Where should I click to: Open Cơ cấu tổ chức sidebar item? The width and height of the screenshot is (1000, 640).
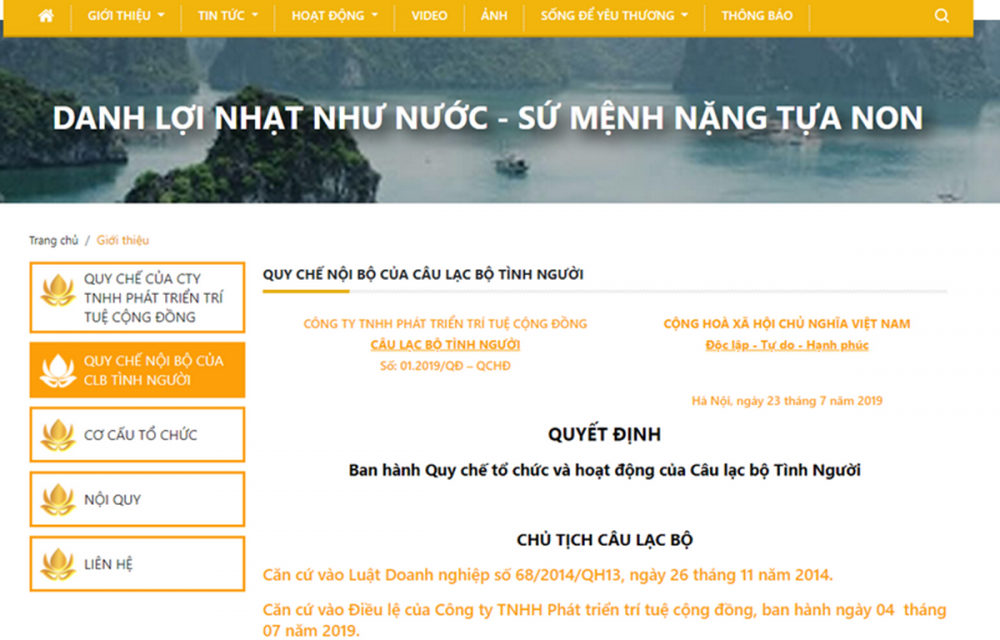[x=140, y=435]
